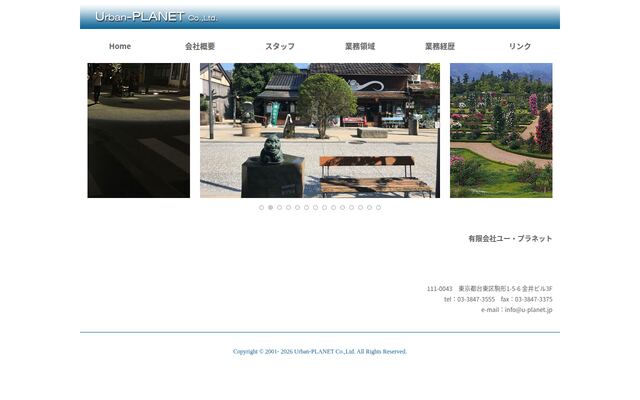Screen dimensions: 640x400
Task: Click the flower garden slide image
Action: [501, 131]
